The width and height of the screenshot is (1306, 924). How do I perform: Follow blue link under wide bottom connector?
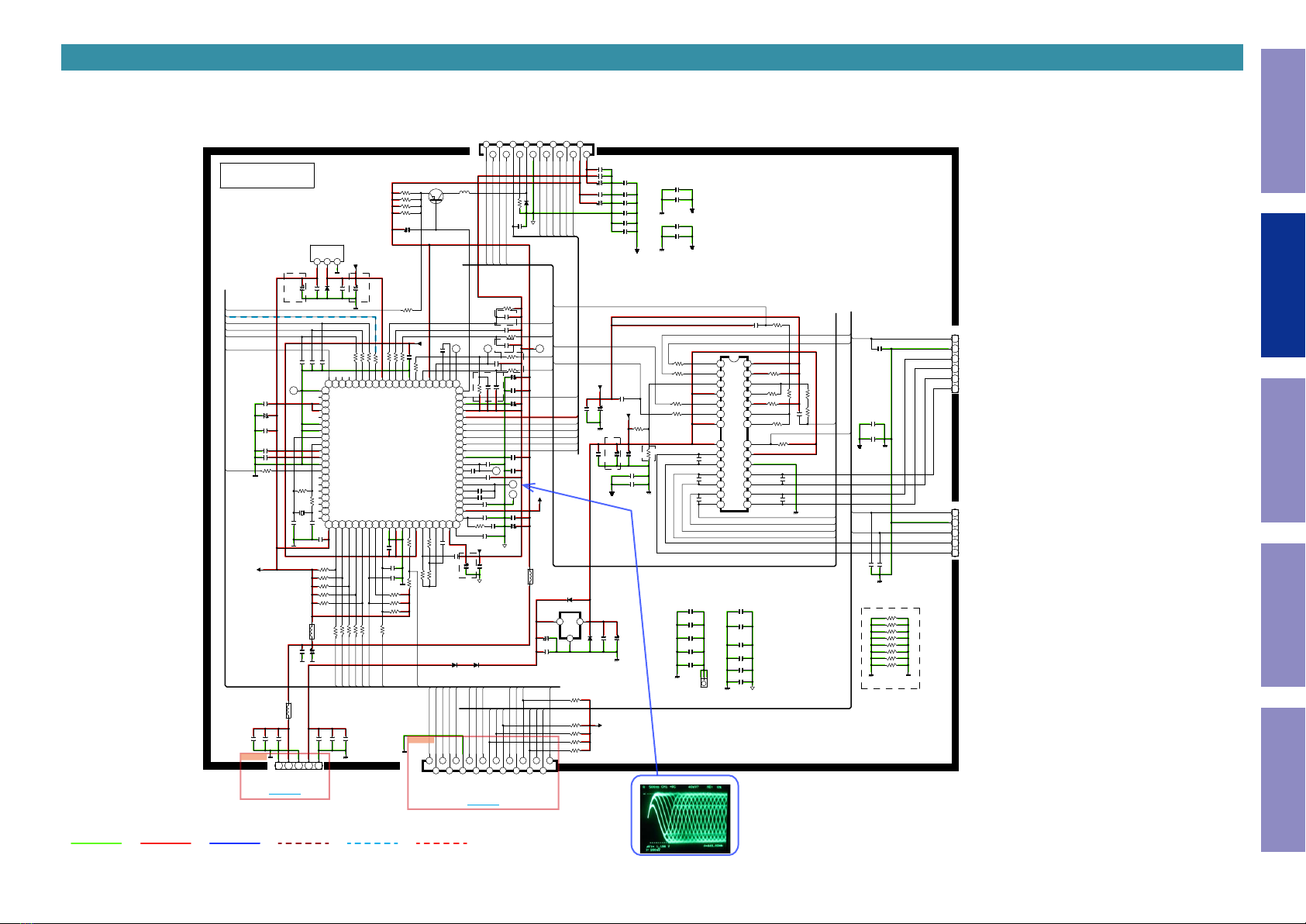[x=484, y=805]
